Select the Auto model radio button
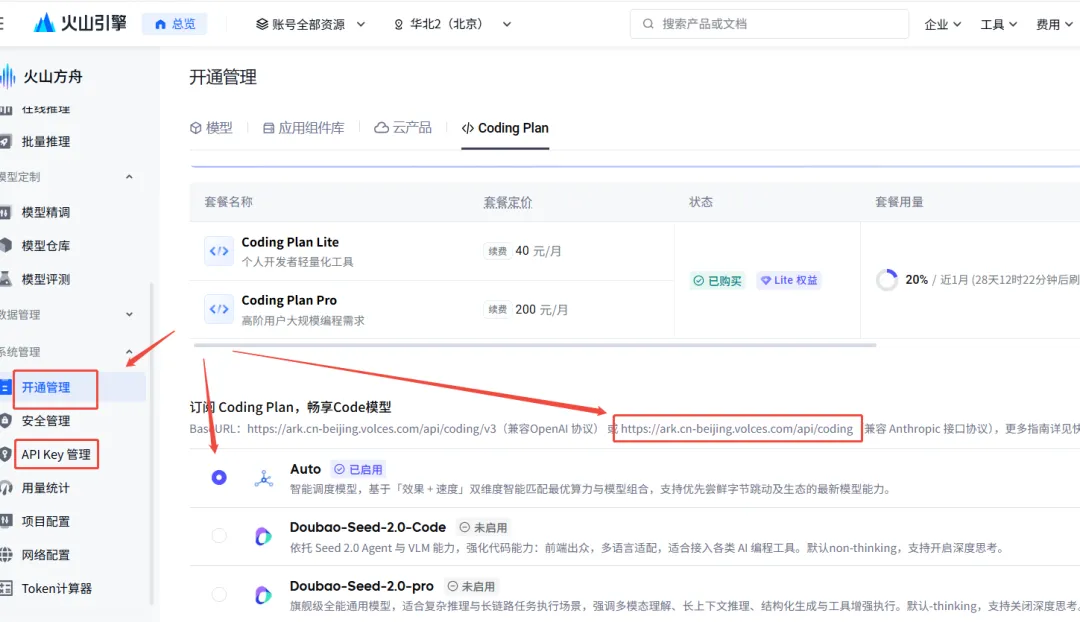This screenshot has width=1080, height=622. click(x=219, y=477)
